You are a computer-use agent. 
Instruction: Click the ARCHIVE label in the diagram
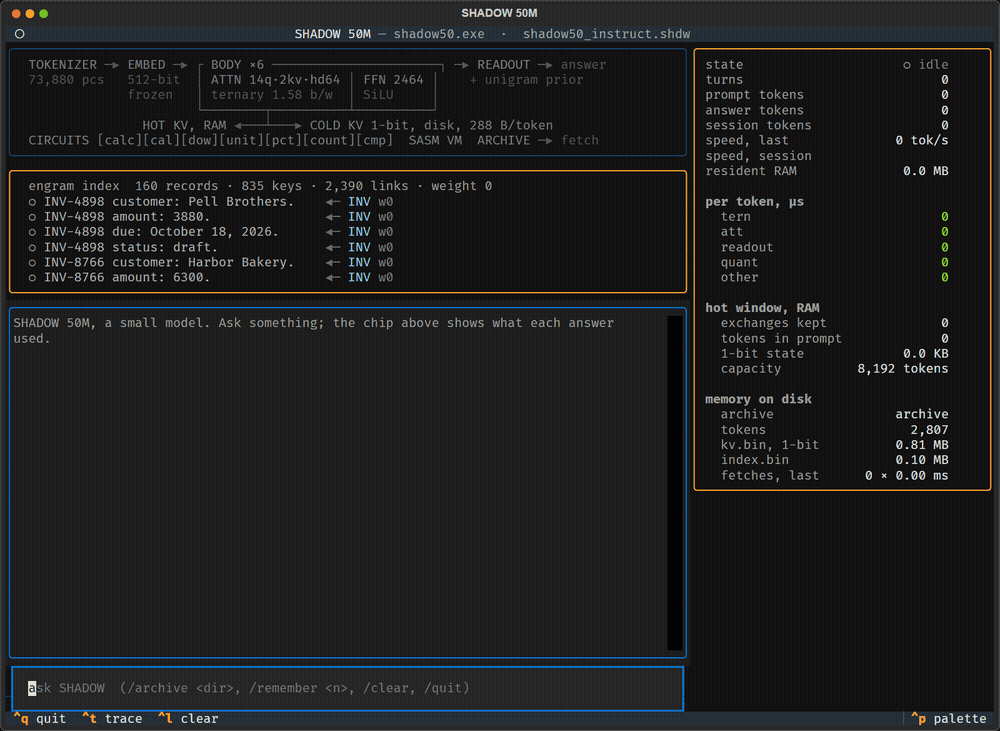(503, 140)
